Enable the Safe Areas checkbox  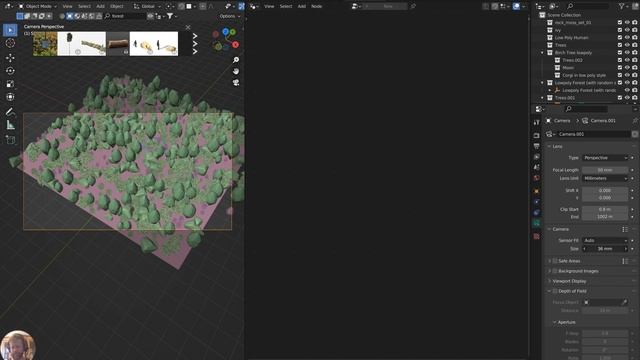(555, 261)
